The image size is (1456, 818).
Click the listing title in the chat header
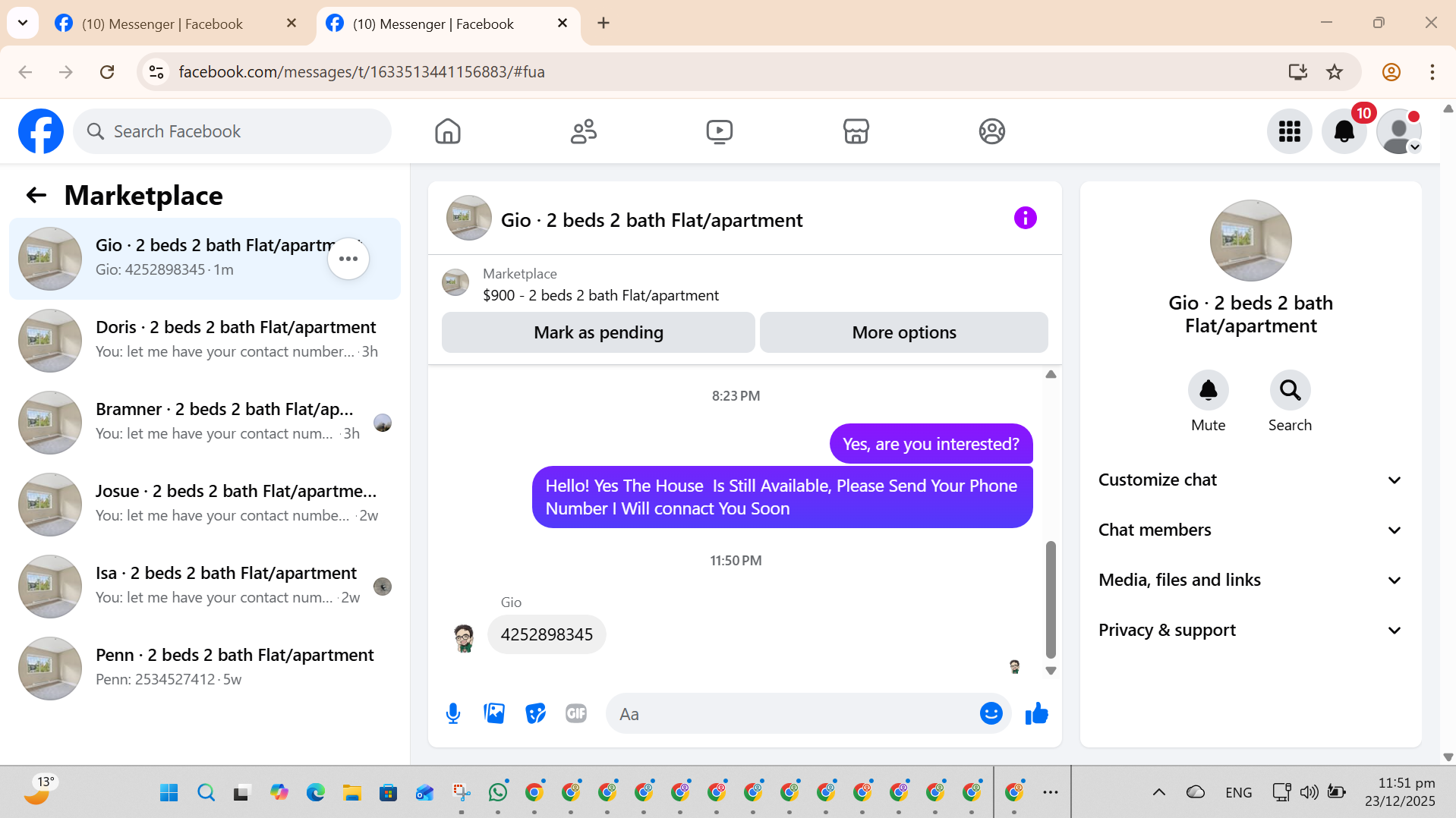click(x=651, y=220)
